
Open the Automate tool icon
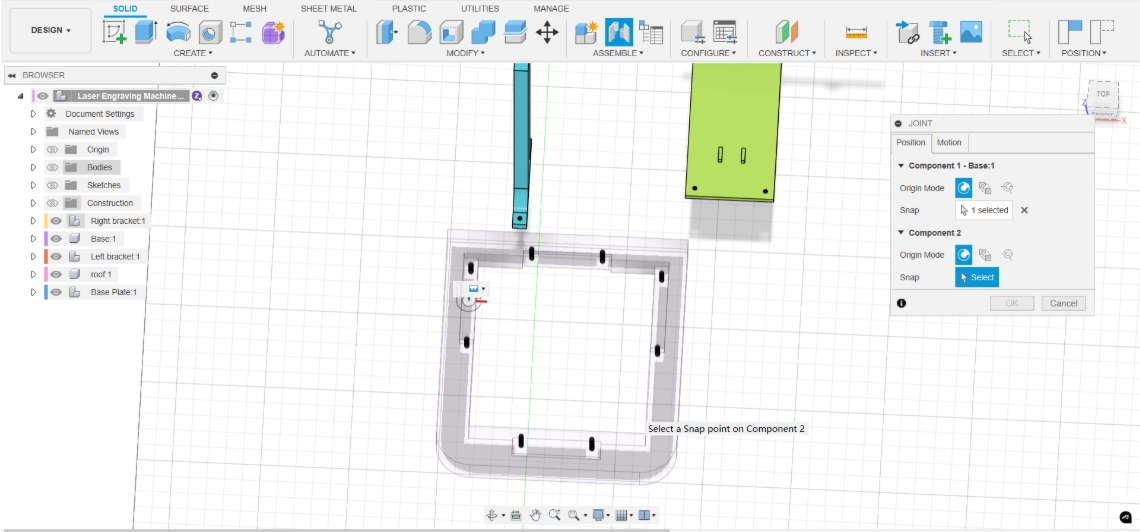coord(330,32)
